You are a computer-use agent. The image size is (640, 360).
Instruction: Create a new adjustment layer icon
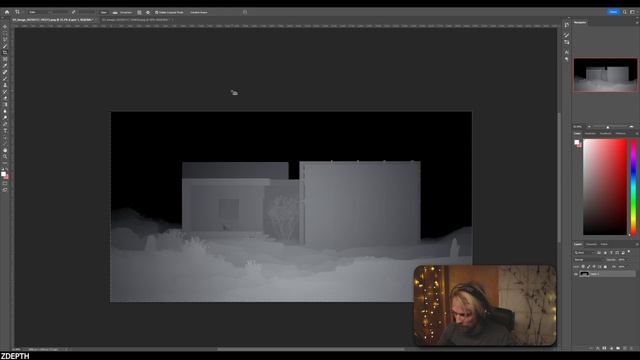click(611, 348)
